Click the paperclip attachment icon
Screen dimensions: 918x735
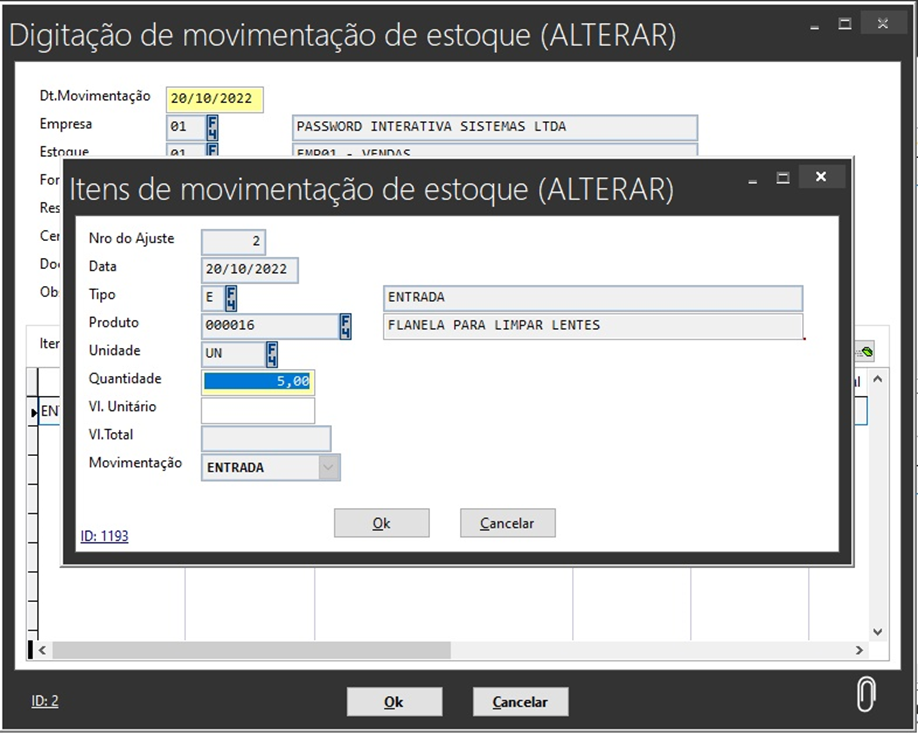click(866, 695)
